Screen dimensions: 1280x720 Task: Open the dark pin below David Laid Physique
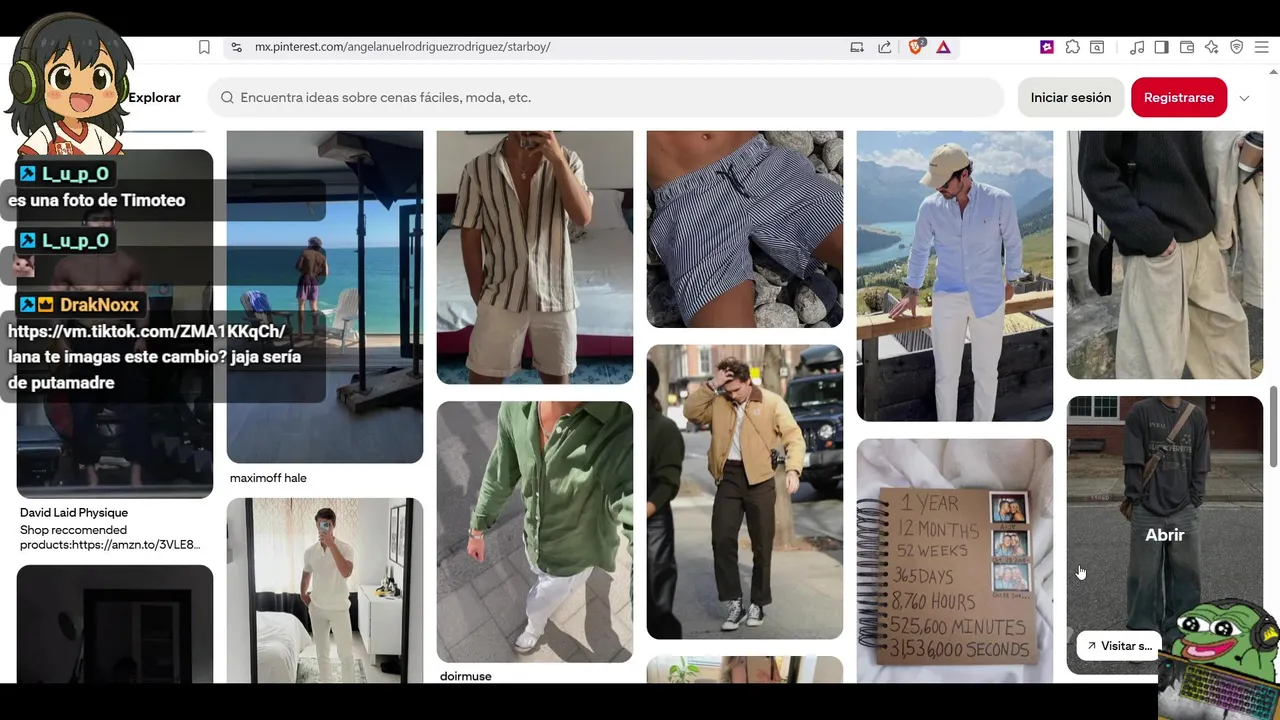coord(115,624)
